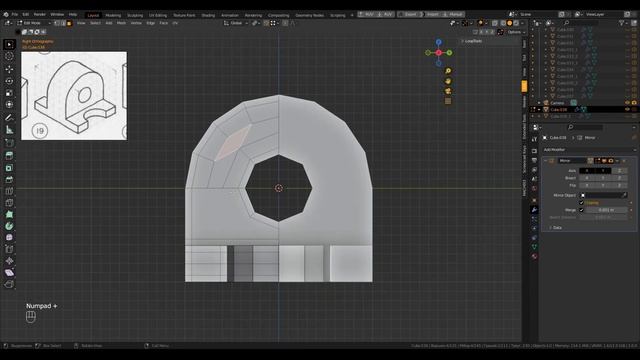The height and width of the screenshot is (360, 640).
Task: Hide the Camera object in outliner
Action: coord(627,103)
